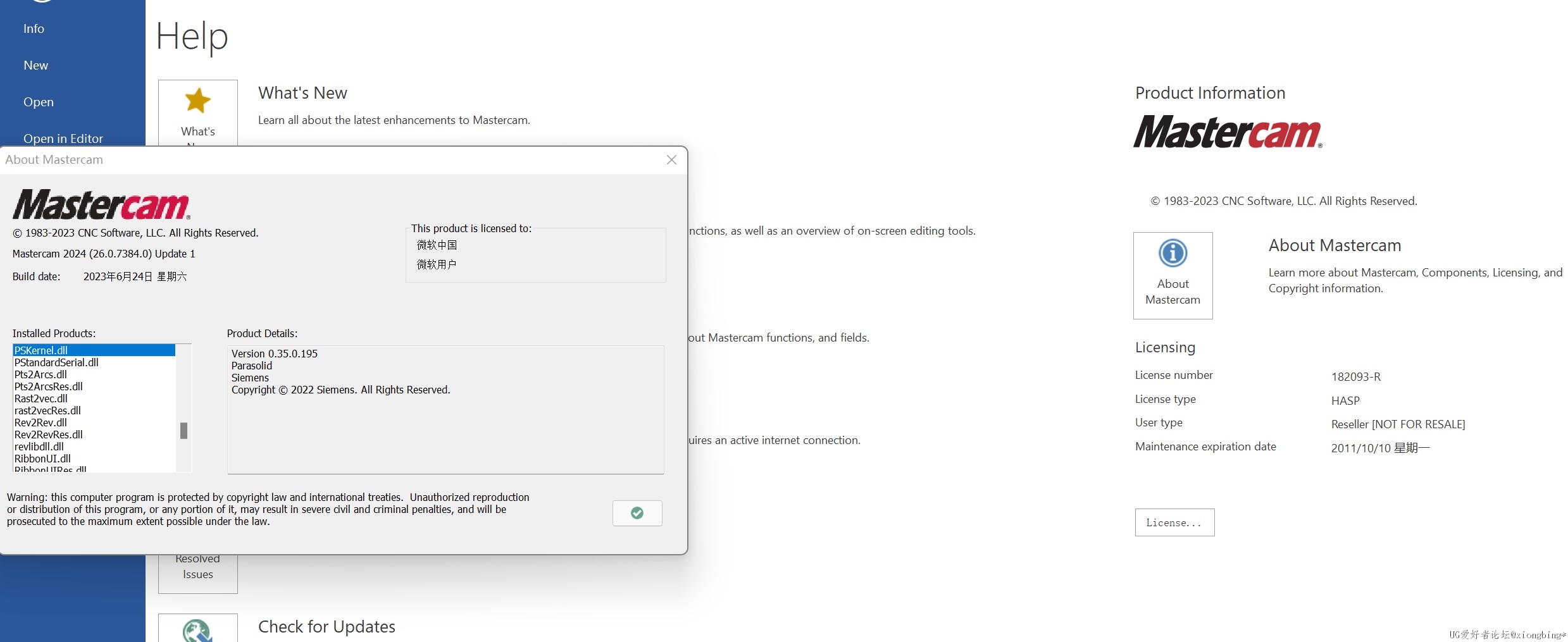The height and width of the screenshot is (642, 1568).
Task: Close the About Mastercam dialog
Action: pos(672,160)
